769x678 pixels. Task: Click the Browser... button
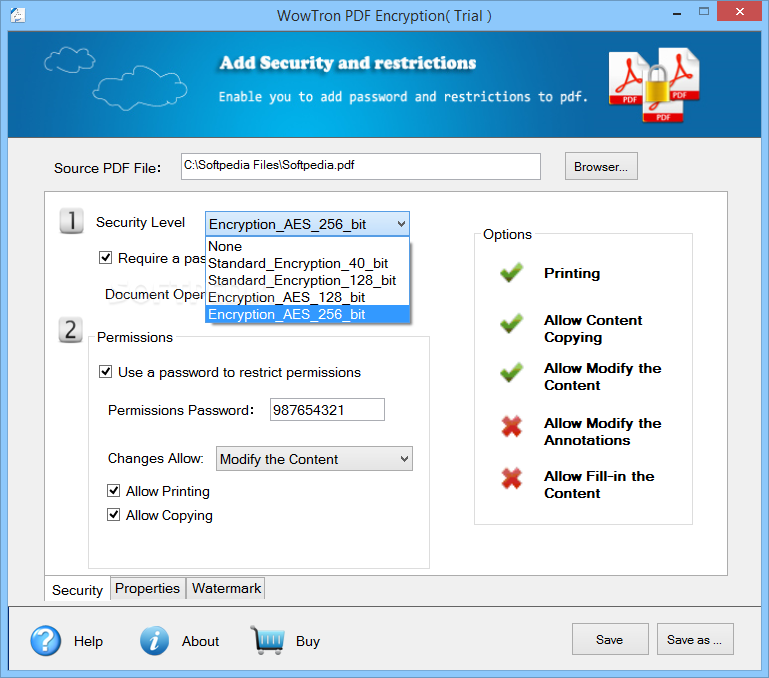click(x=601, y=167)
